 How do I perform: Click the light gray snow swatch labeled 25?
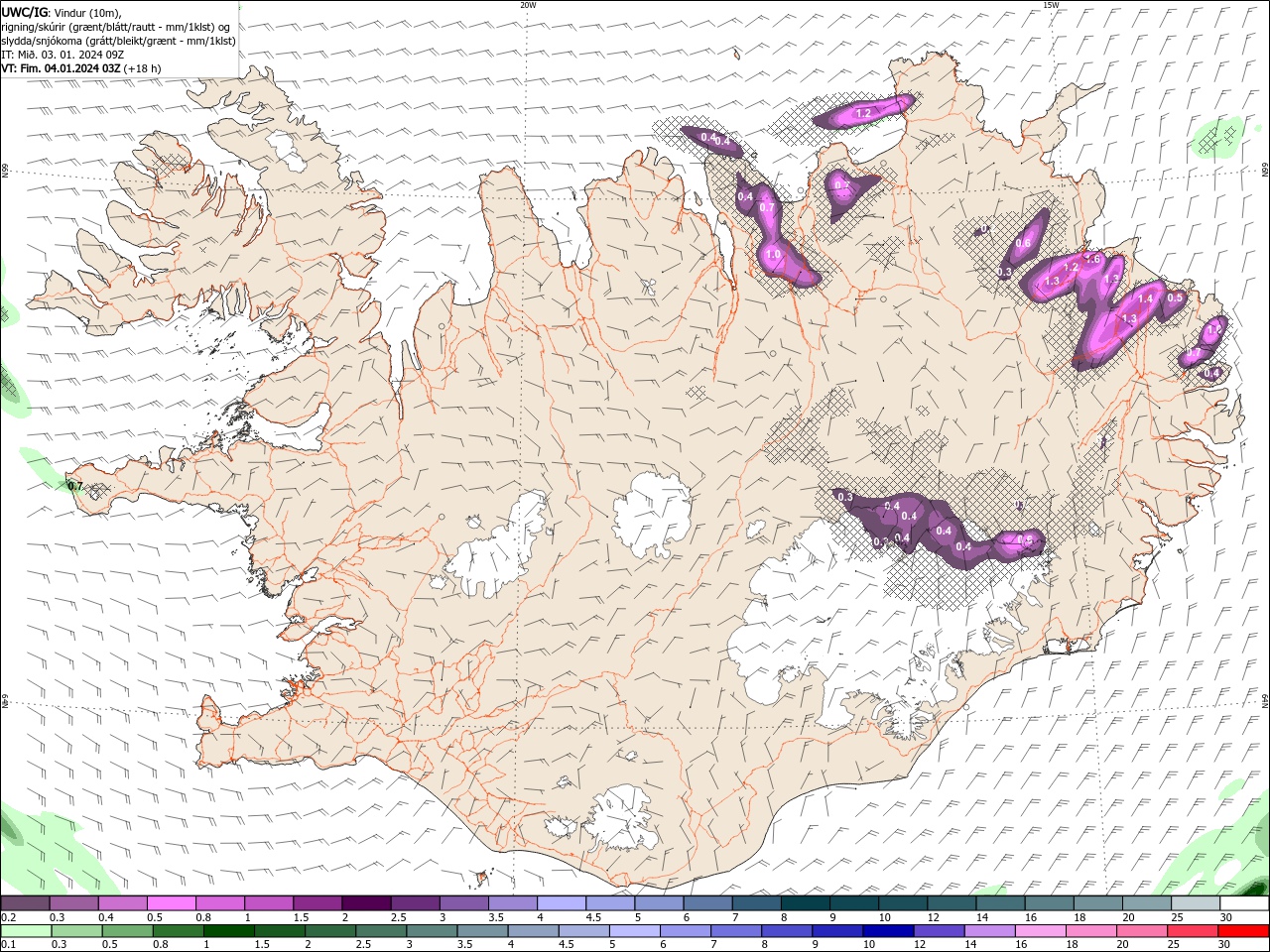click(1195, 903)
